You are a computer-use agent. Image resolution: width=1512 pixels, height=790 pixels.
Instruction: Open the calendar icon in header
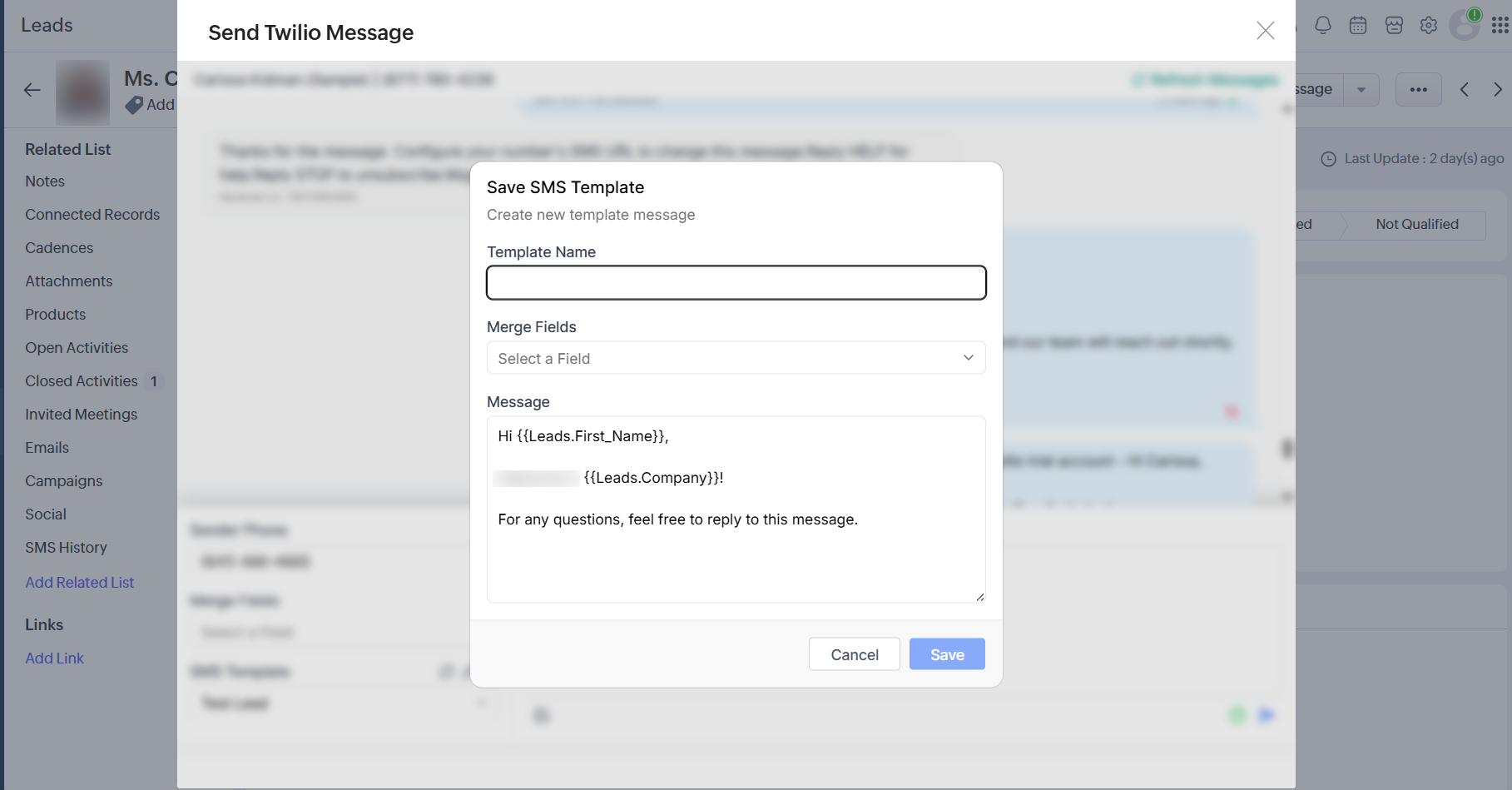[x=1358, y=25]
